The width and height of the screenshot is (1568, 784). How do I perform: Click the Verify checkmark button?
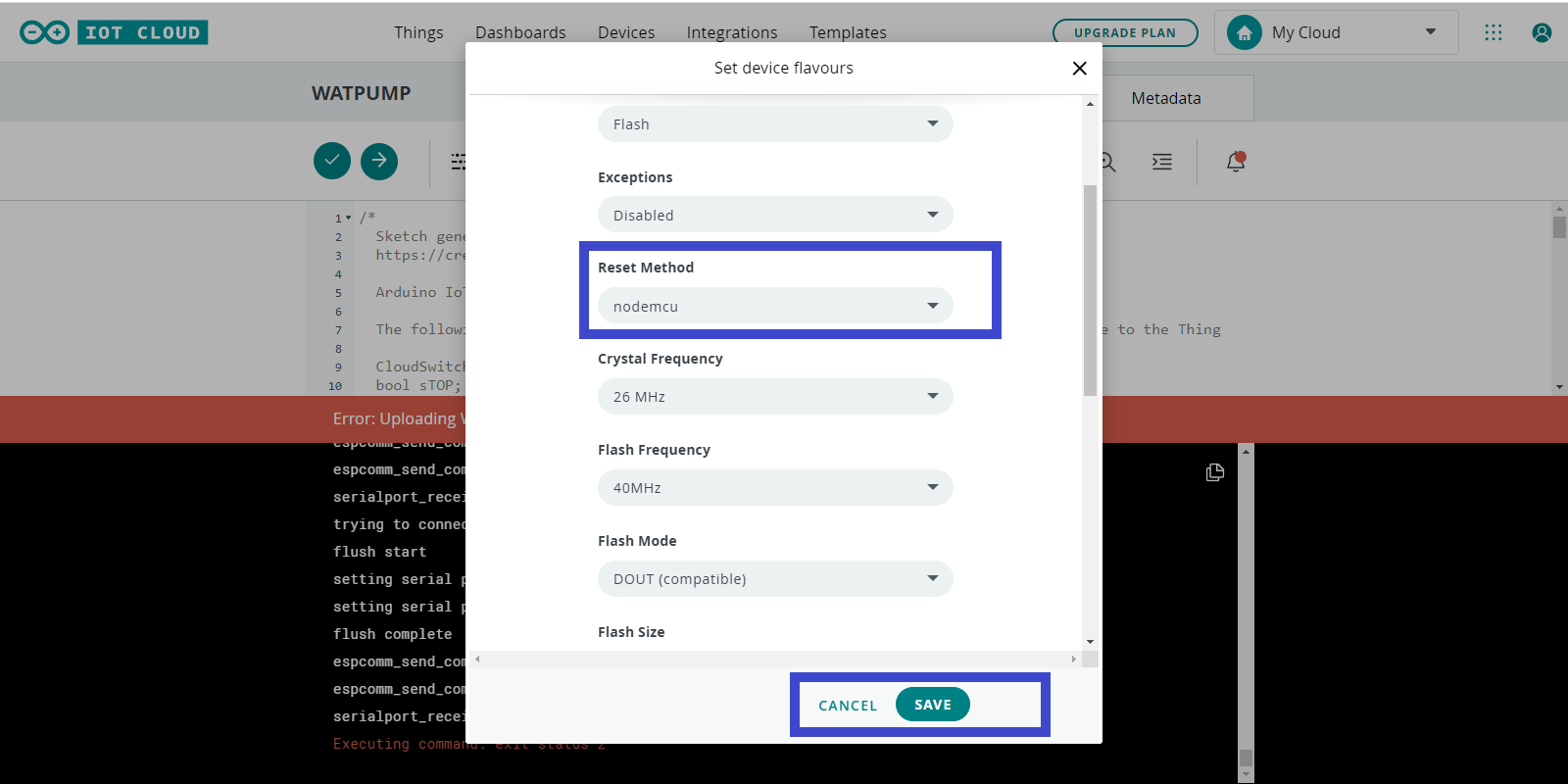coord(332,161)
